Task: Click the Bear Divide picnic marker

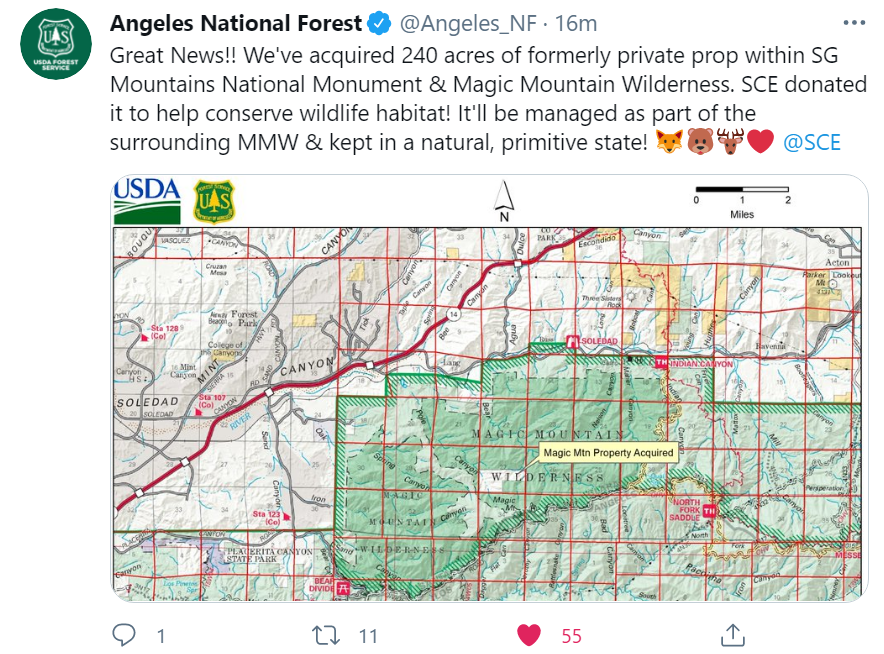Action: 345,588
